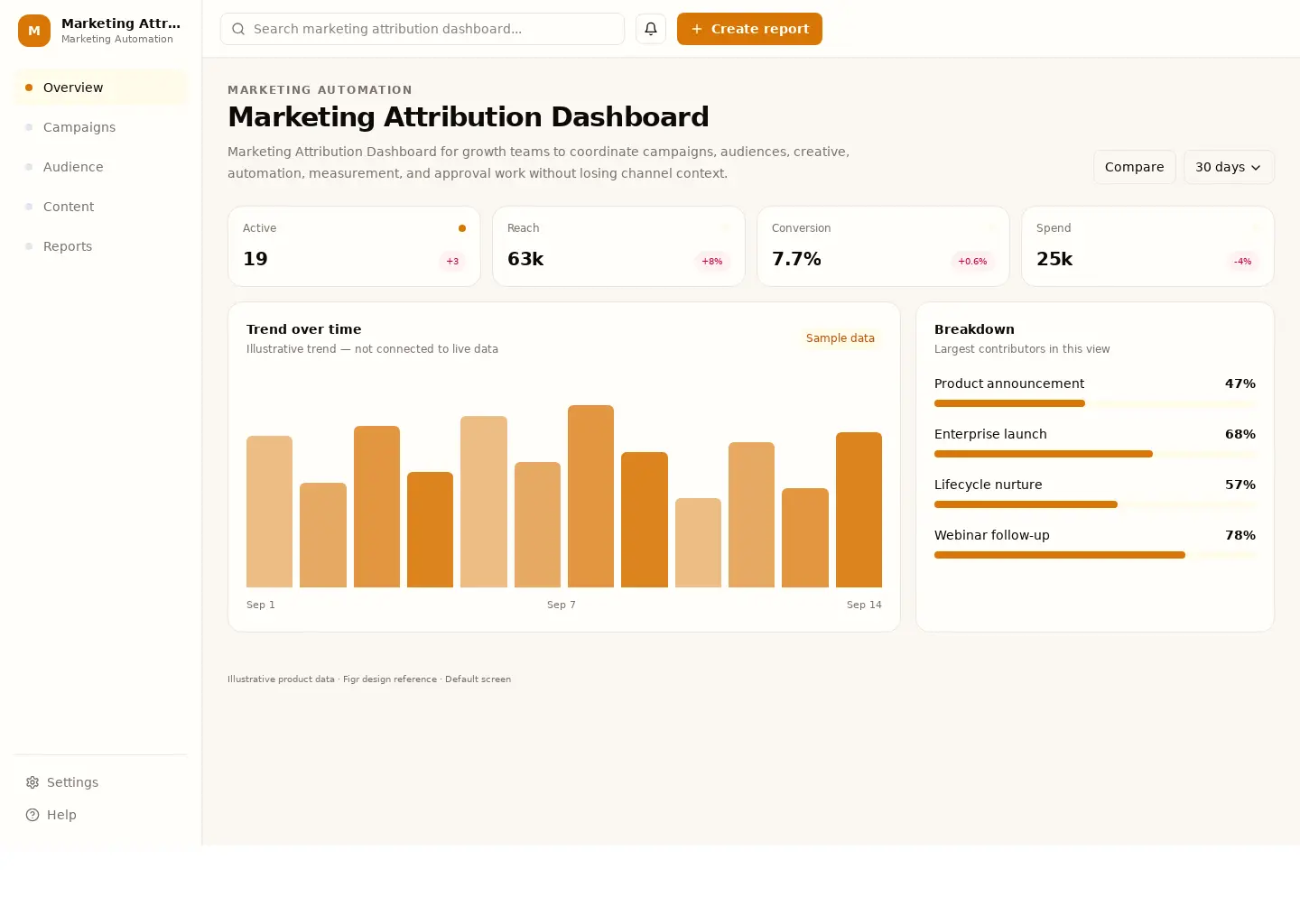1300x924 pixels.
Task: Select the Conversion value 7.7%
Action: point(796,259)
